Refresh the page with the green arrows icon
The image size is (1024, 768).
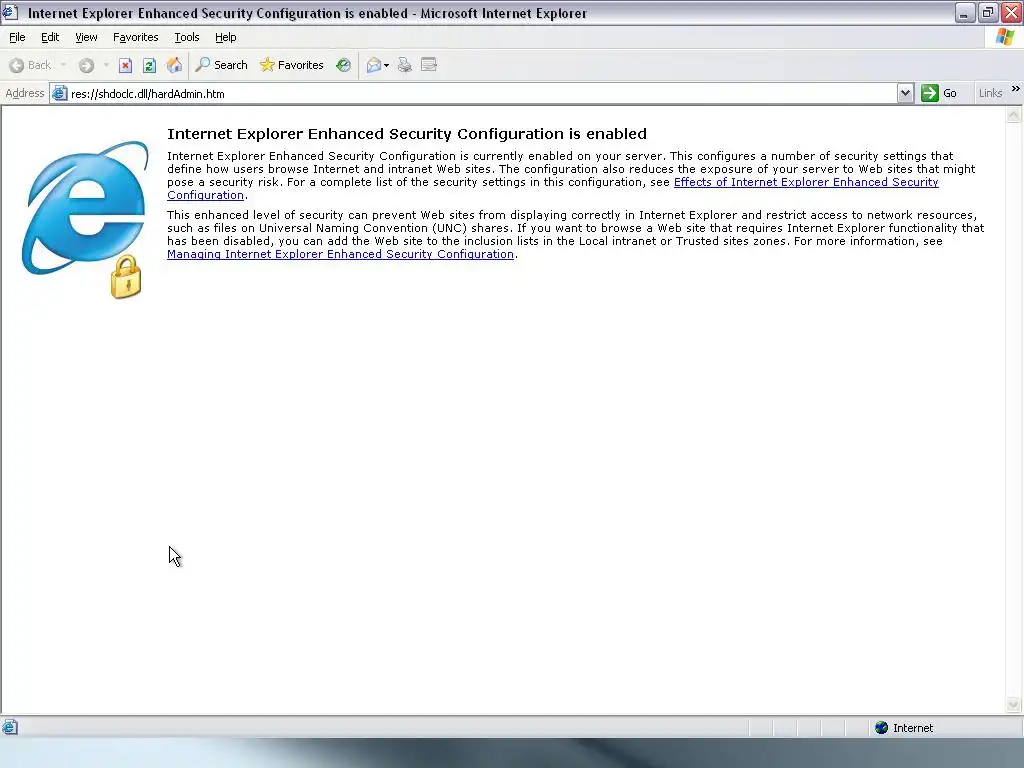(x=150, y=65)
